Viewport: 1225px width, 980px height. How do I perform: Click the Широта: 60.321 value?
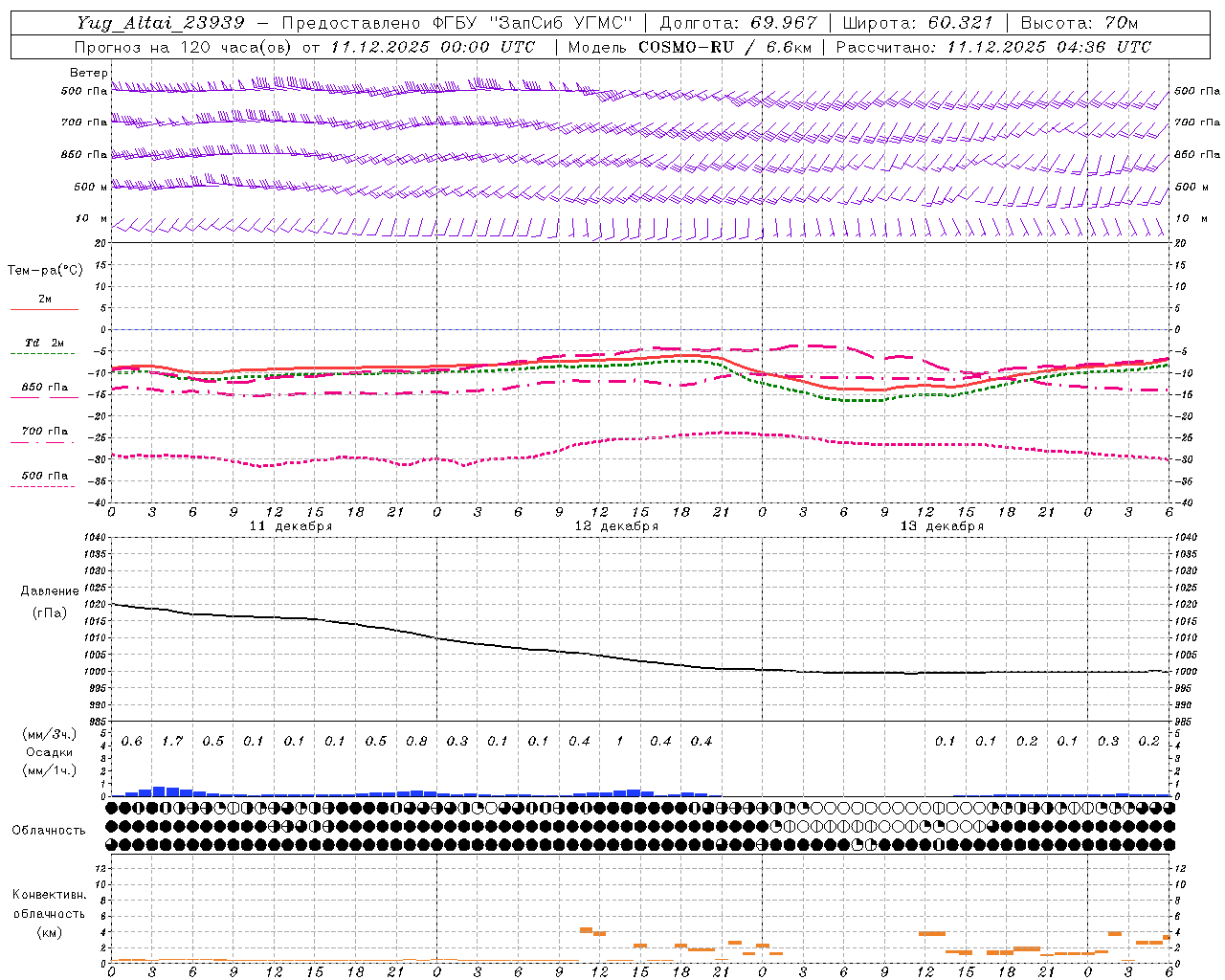[x=918, y=23]
